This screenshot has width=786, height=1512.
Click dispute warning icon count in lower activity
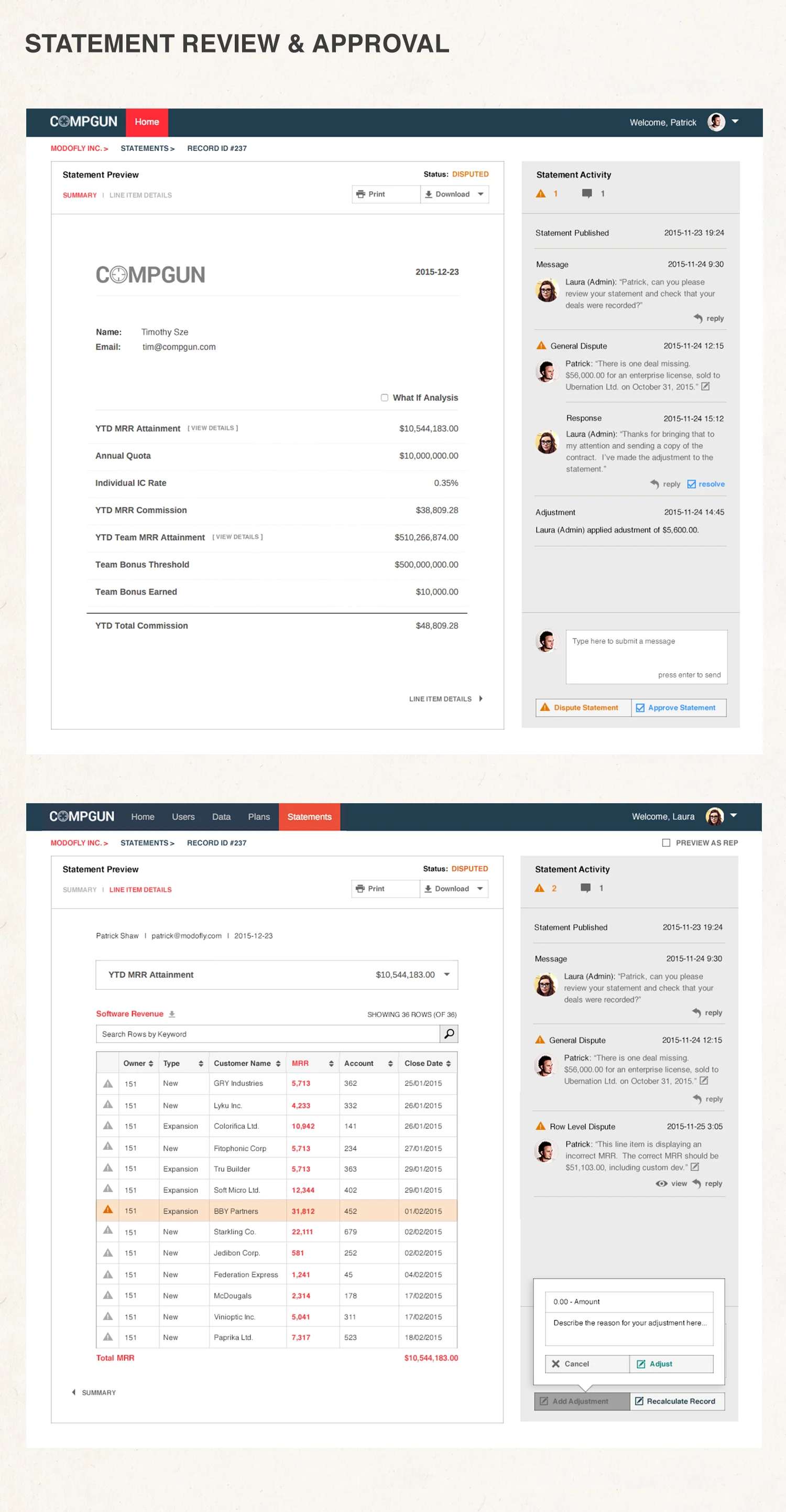point(545,888)
